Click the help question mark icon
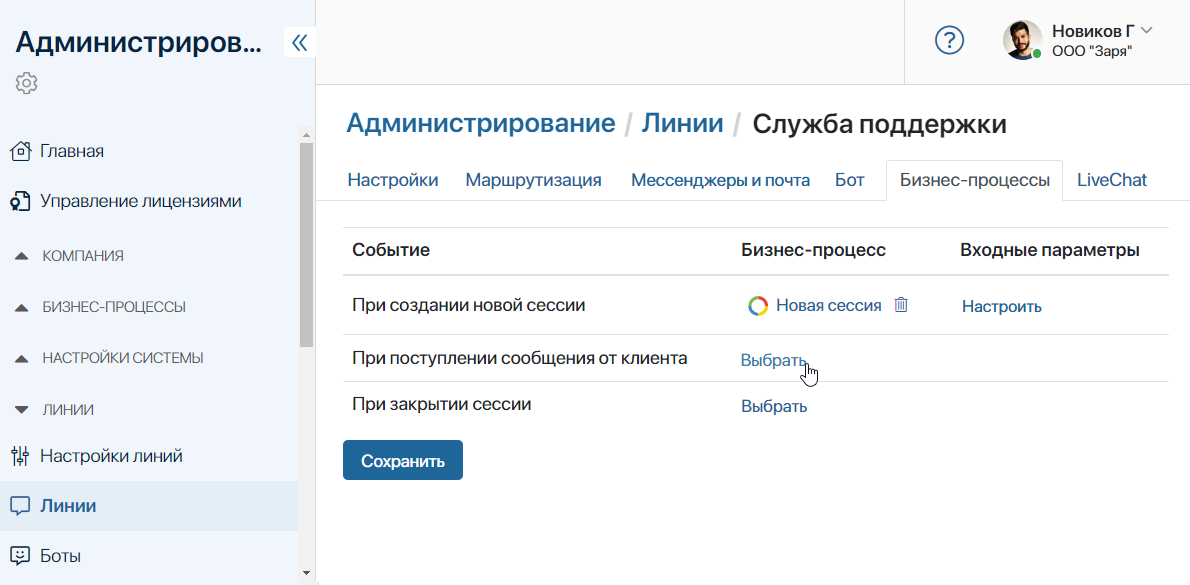Screen dimensions: 1190x585 pos(948,40)
